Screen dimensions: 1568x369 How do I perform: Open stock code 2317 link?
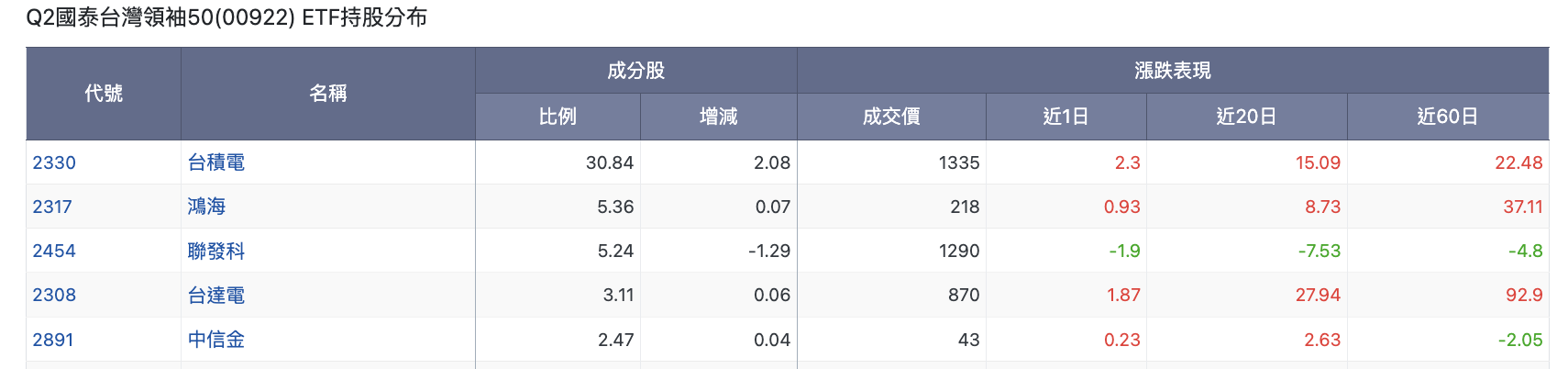(52, 207)
